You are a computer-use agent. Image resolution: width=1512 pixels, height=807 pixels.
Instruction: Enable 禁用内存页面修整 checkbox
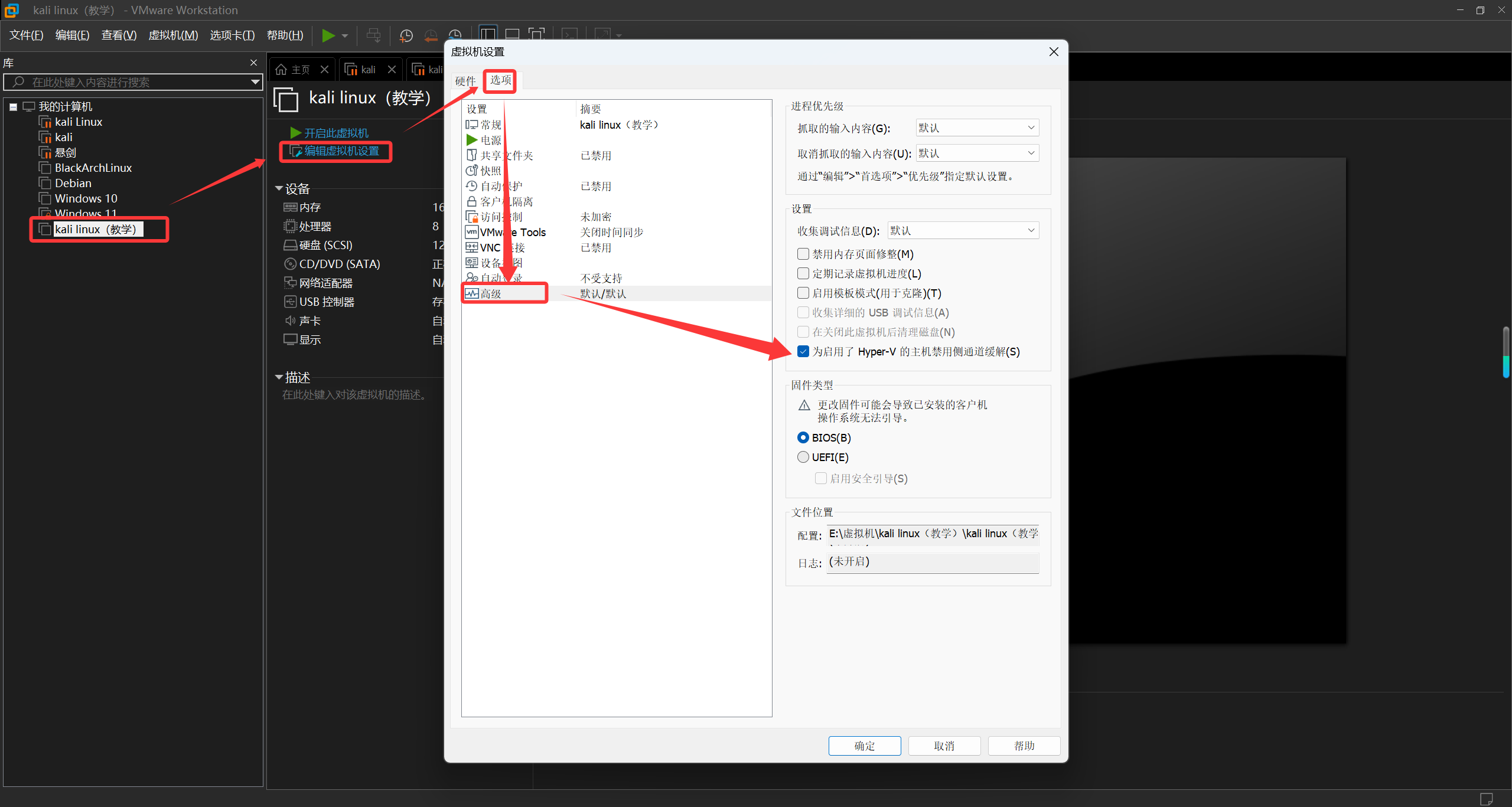click(803, 254)
